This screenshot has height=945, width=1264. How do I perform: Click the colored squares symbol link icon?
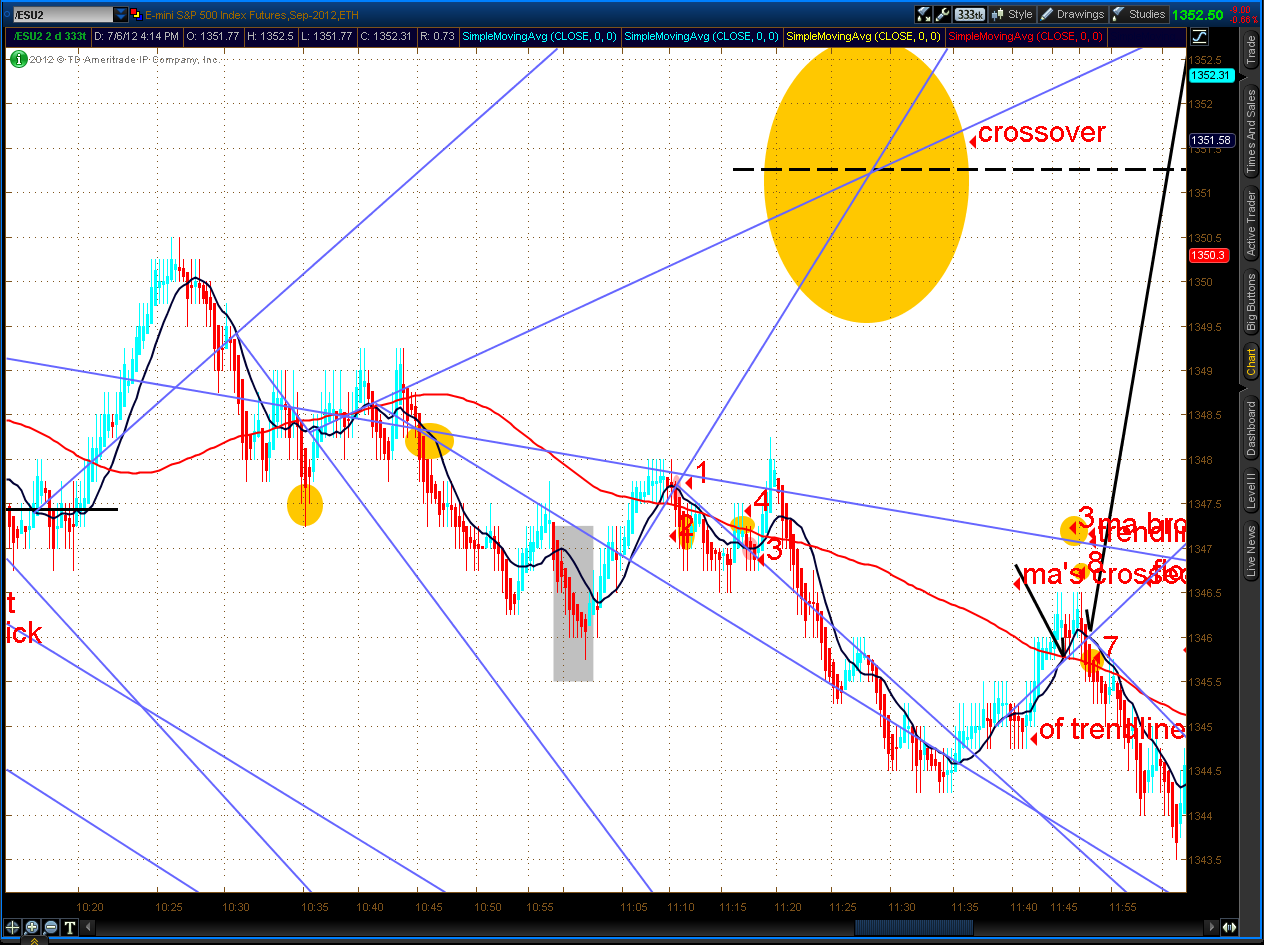tap(136, 14)
